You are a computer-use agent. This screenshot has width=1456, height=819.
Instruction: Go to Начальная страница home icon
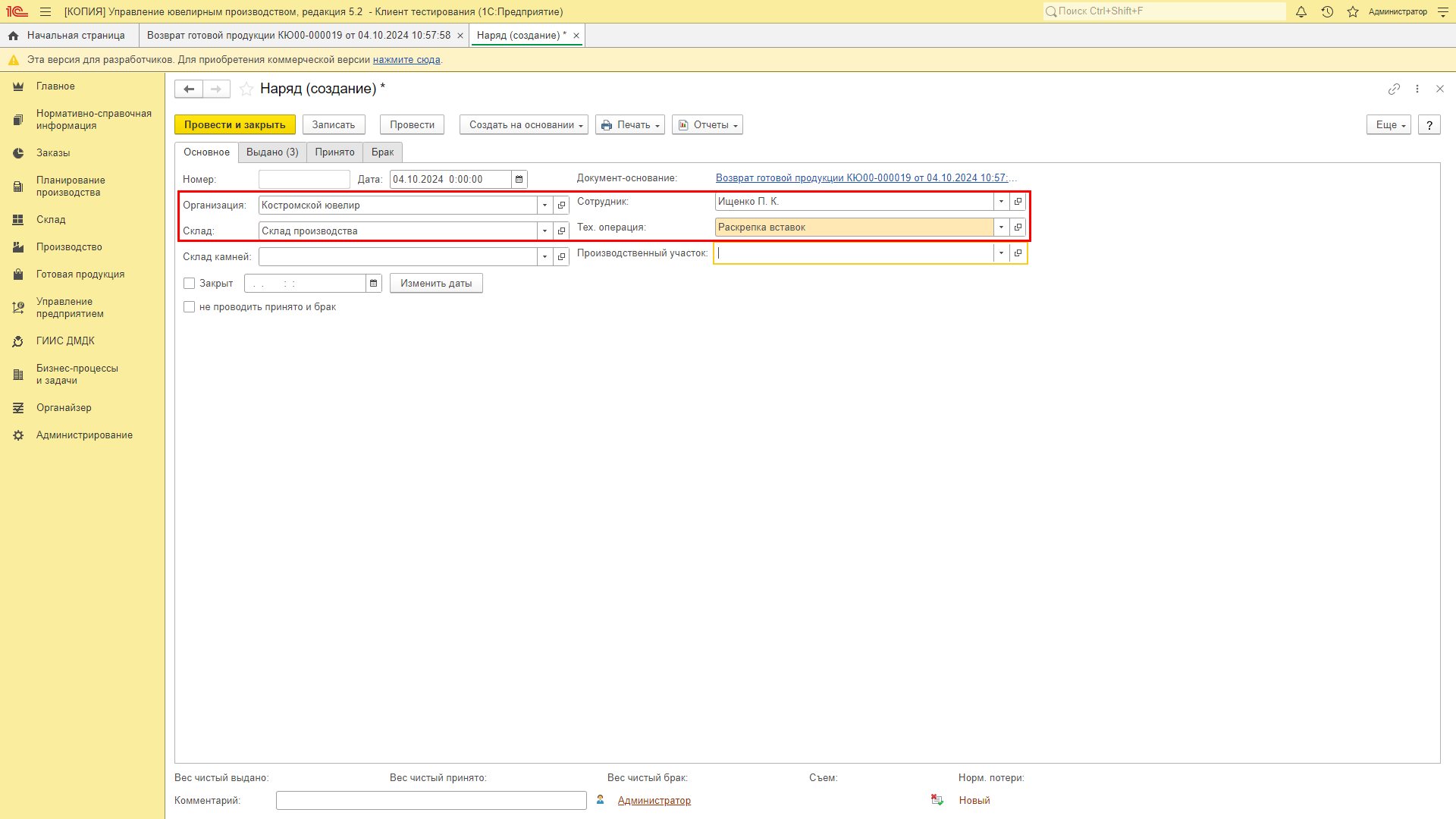click(14, 36)
